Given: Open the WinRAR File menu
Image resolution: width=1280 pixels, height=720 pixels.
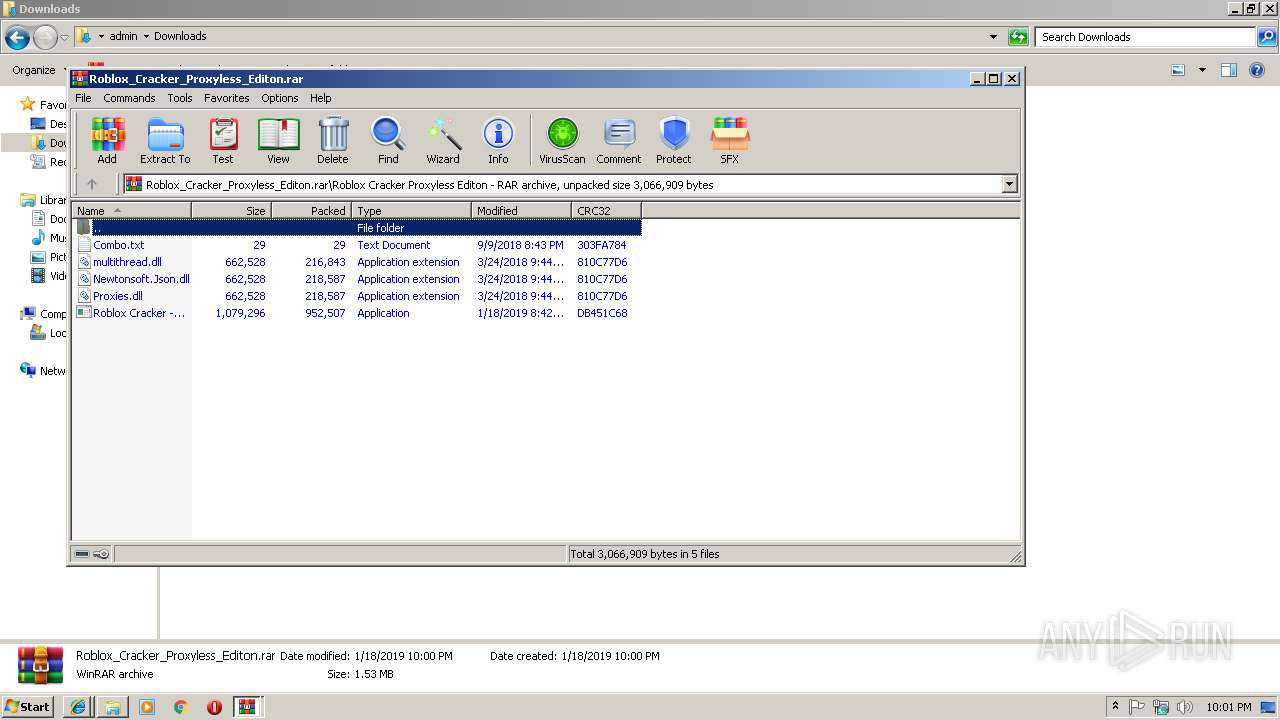Looking at the screenshot, I should (x=83, y=98).
